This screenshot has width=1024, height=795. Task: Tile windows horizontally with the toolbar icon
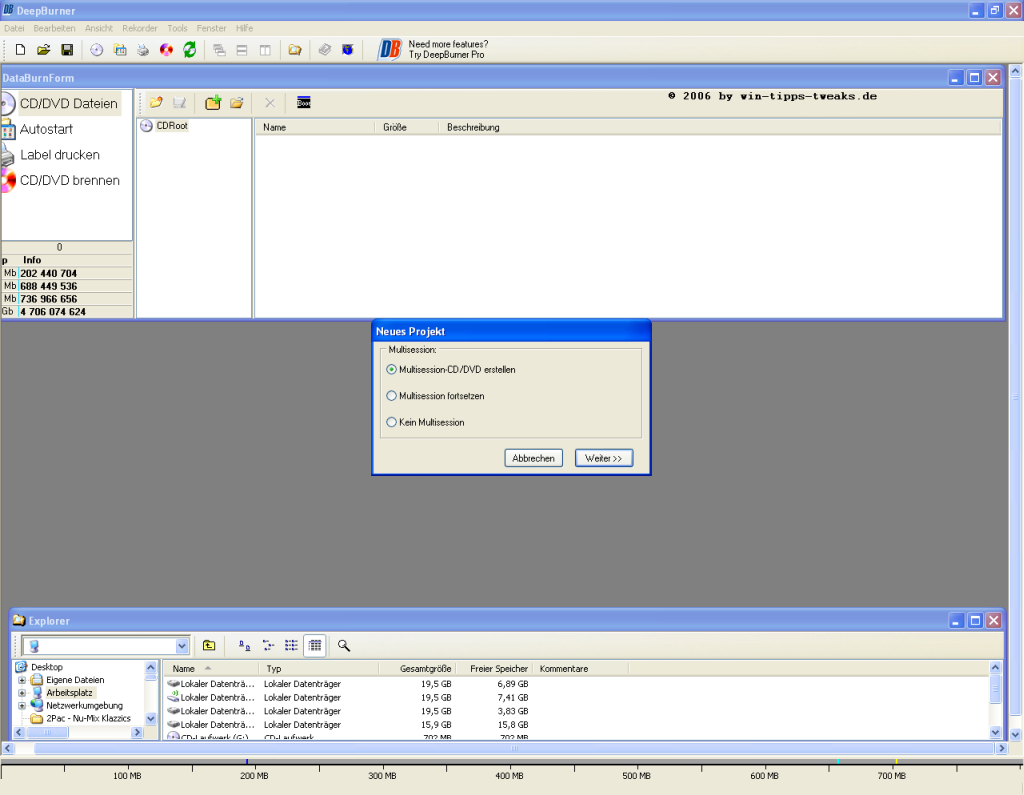(242, 50)
